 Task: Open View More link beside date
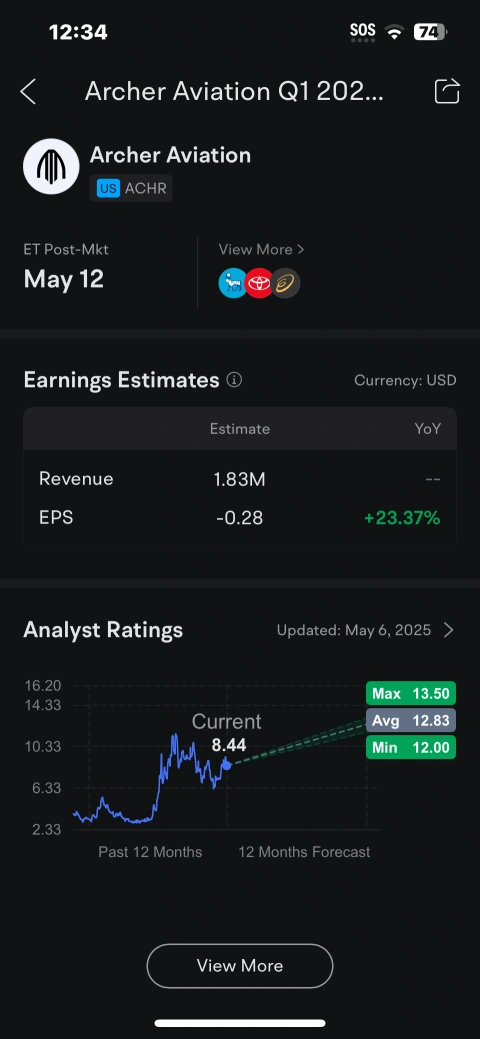click(261, 249)
